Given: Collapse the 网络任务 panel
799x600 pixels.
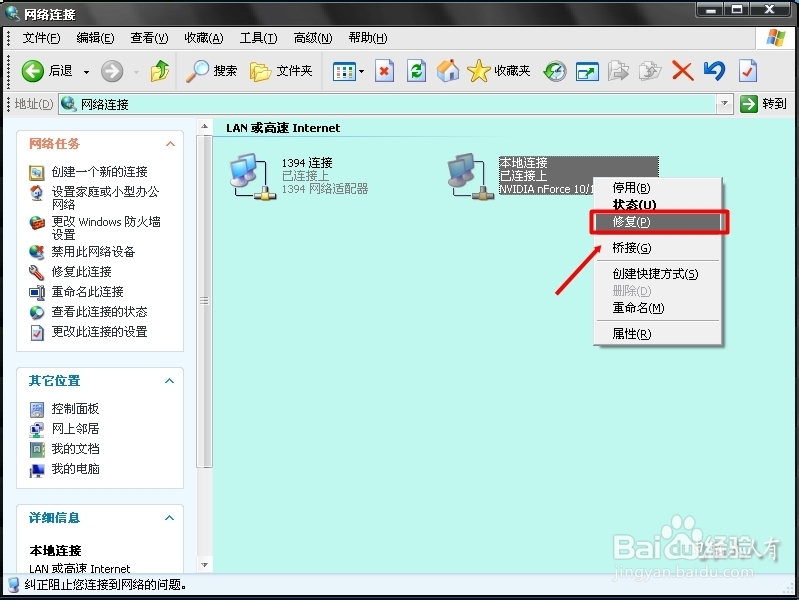Looking at the screenshot, I should click(x=170, y=144).
